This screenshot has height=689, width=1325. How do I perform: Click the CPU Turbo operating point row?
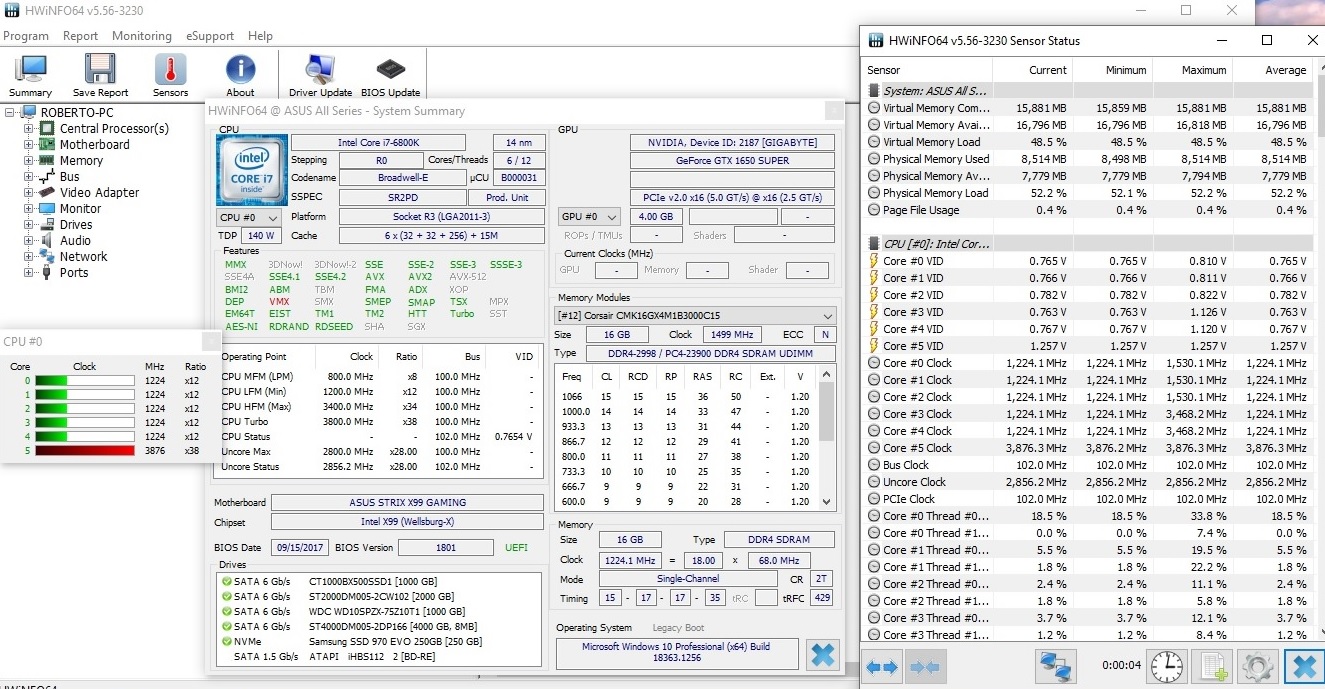pyautogui.click(x=380, y=421)
